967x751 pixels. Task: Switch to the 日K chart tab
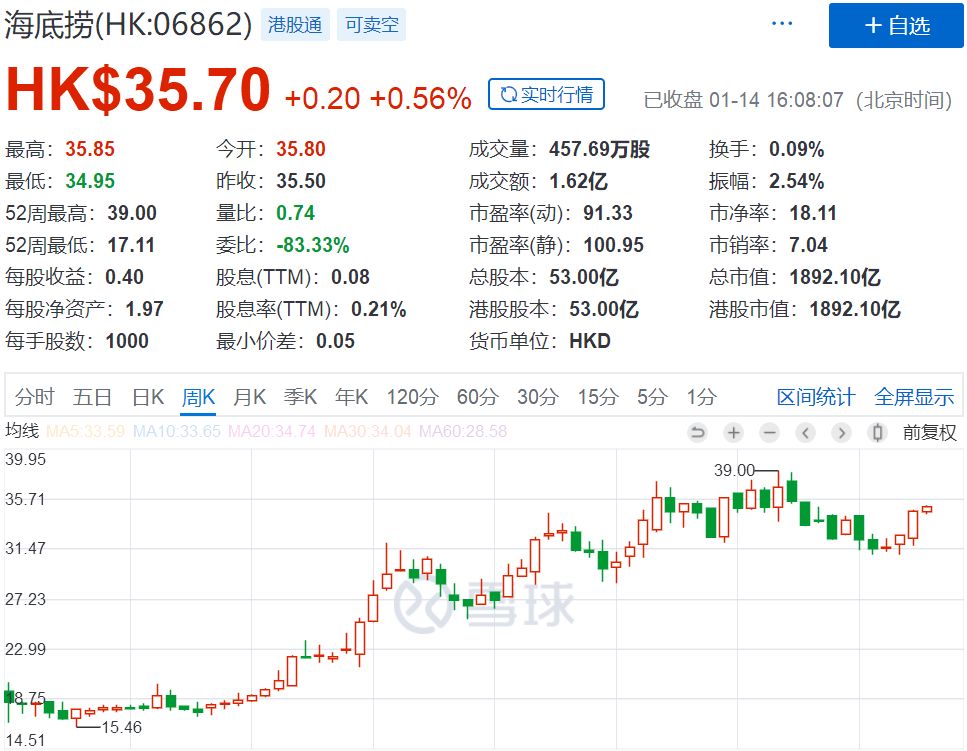click(148, 396)
